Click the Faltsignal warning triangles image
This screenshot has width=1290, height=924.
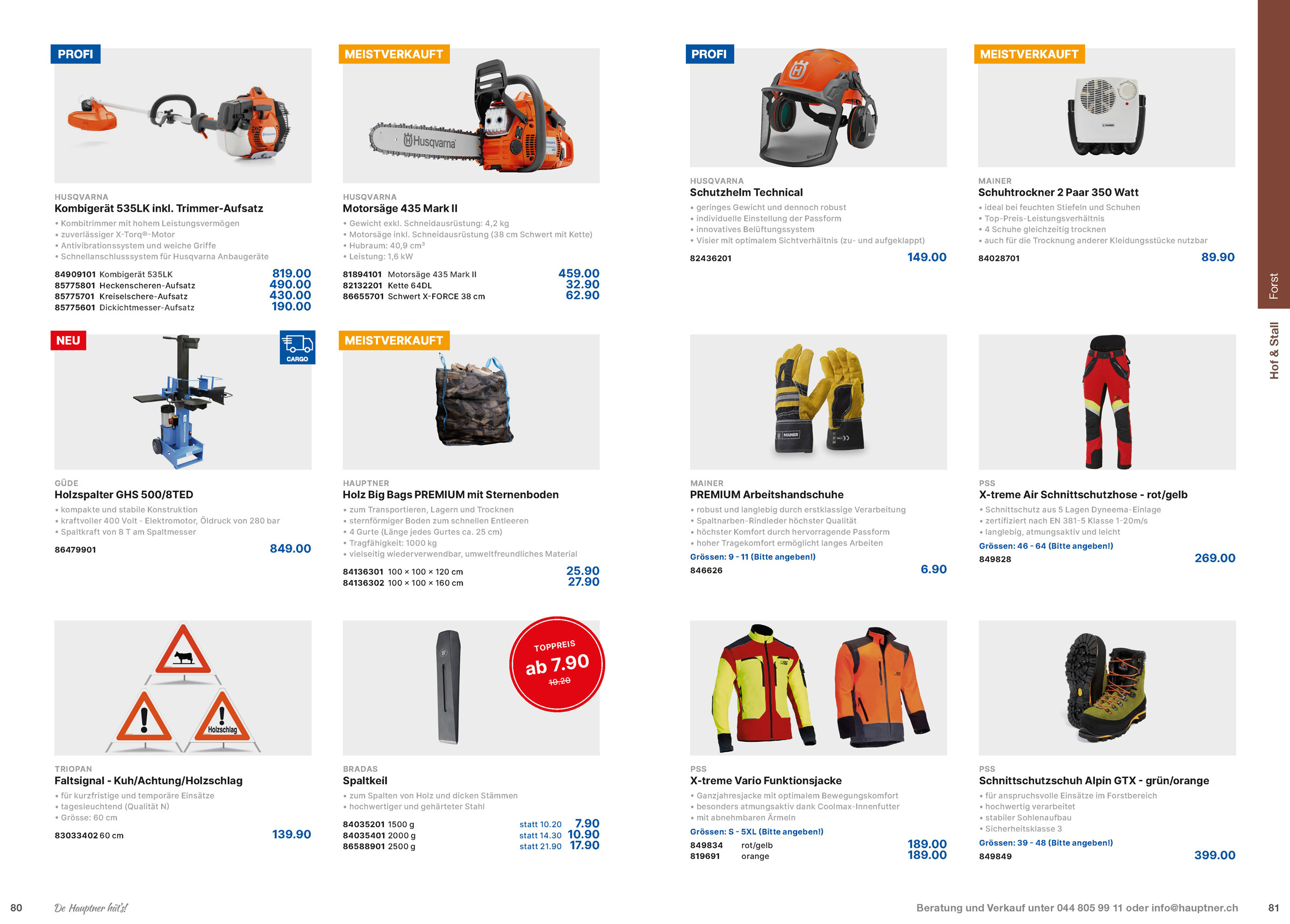183,688
